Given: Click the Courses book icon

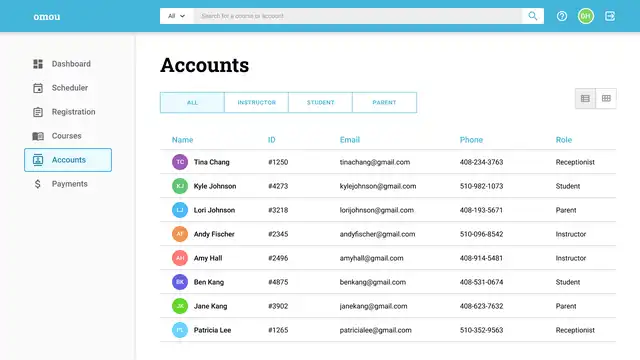Looking at the screenshot, I should tap(38, 136).
